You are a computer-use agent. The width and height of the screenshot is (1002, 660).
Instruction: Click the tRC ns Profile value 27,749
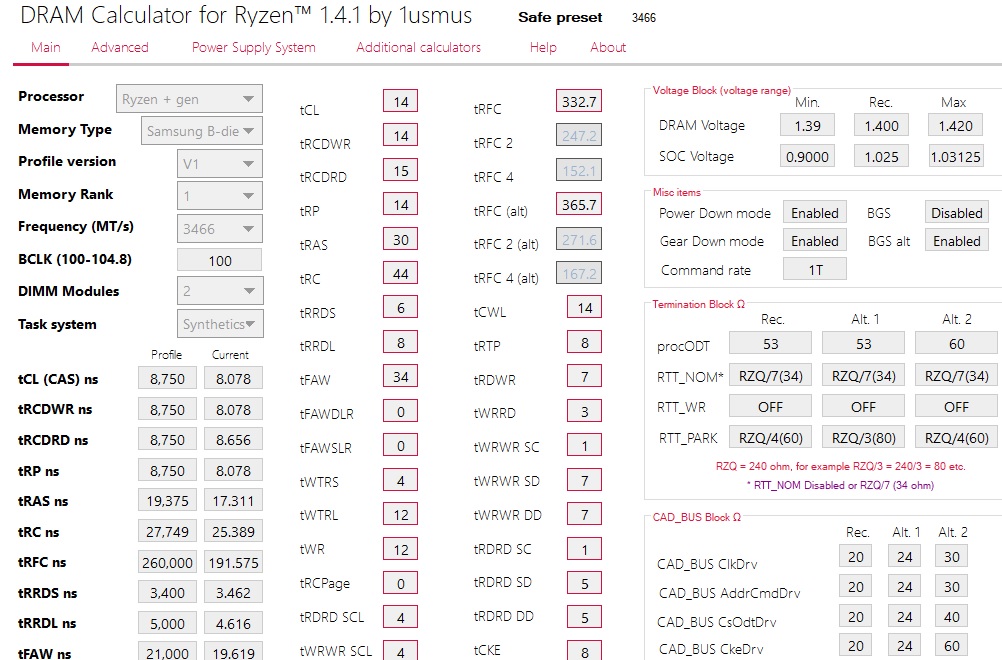[x=167, y=532]
